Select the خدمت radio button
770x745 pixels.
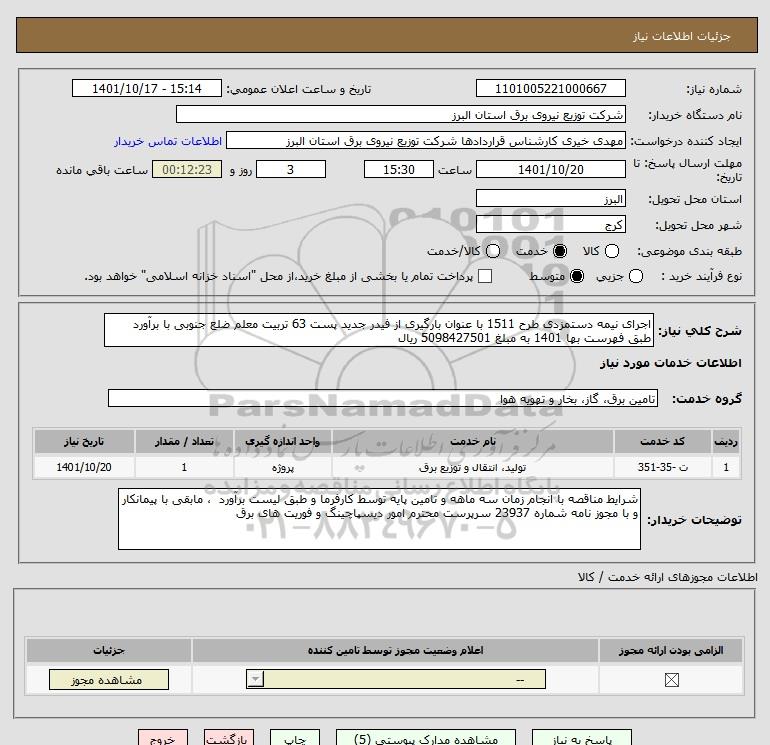click(x=559, y=251)
